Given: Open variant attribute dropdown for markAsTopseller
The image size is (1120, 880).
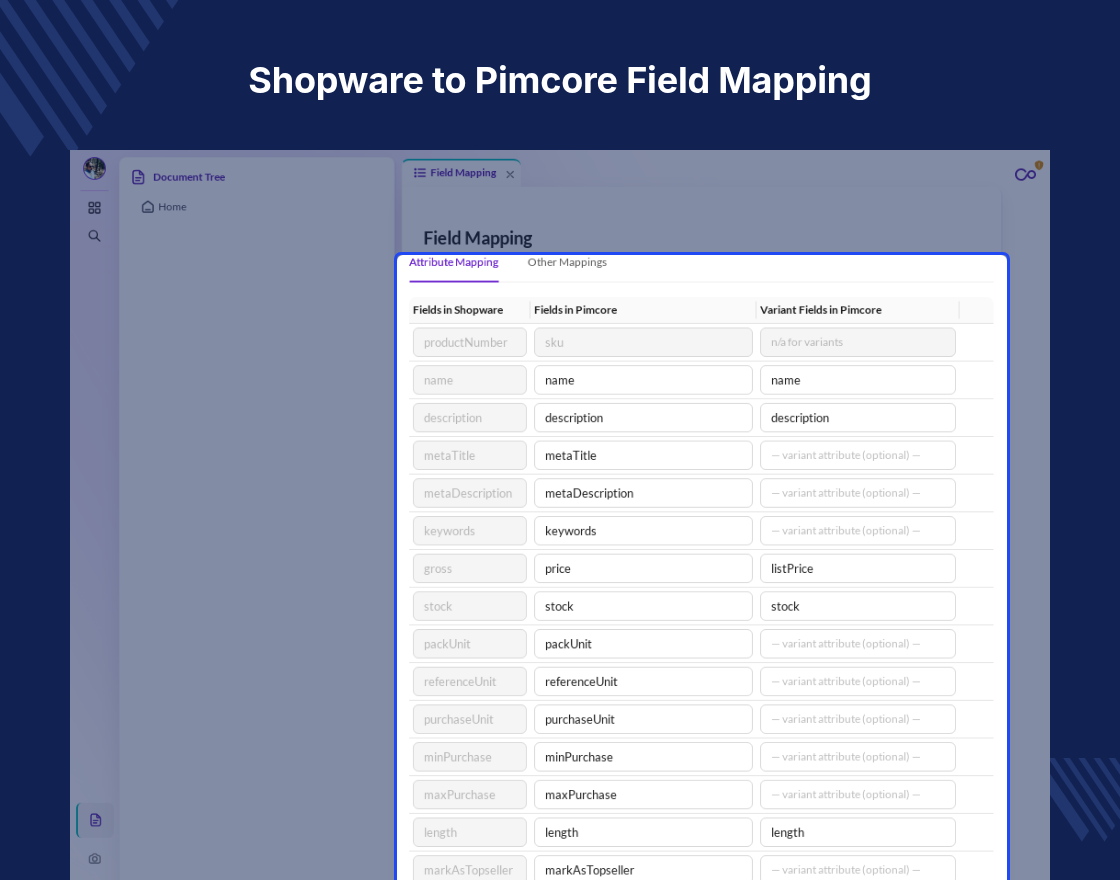Looking at the screenshot, I should point(857,868).
